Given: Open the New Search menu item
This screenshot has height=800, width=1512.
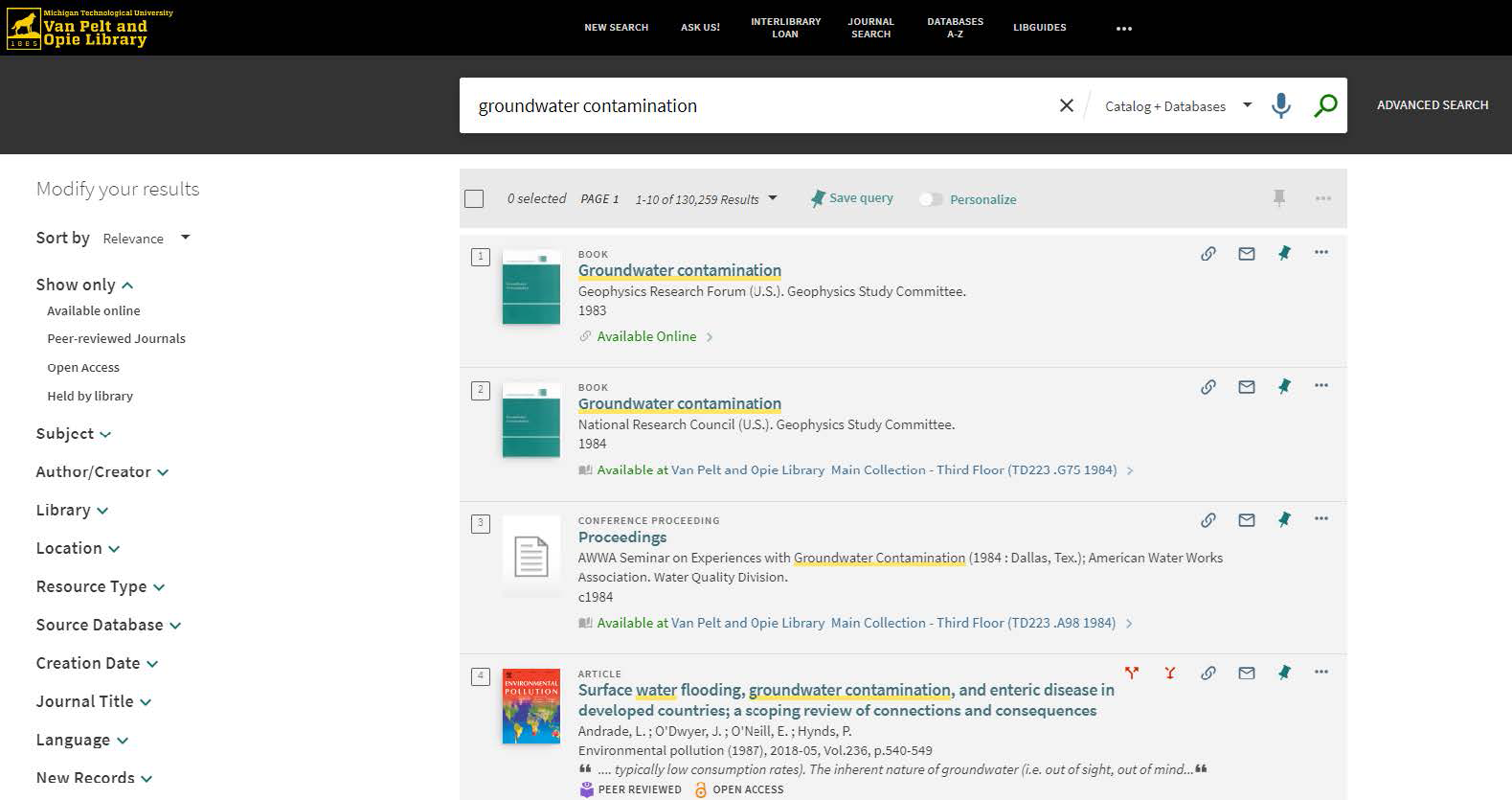Looking at the screenshot, I should click(x=616, y=28).
